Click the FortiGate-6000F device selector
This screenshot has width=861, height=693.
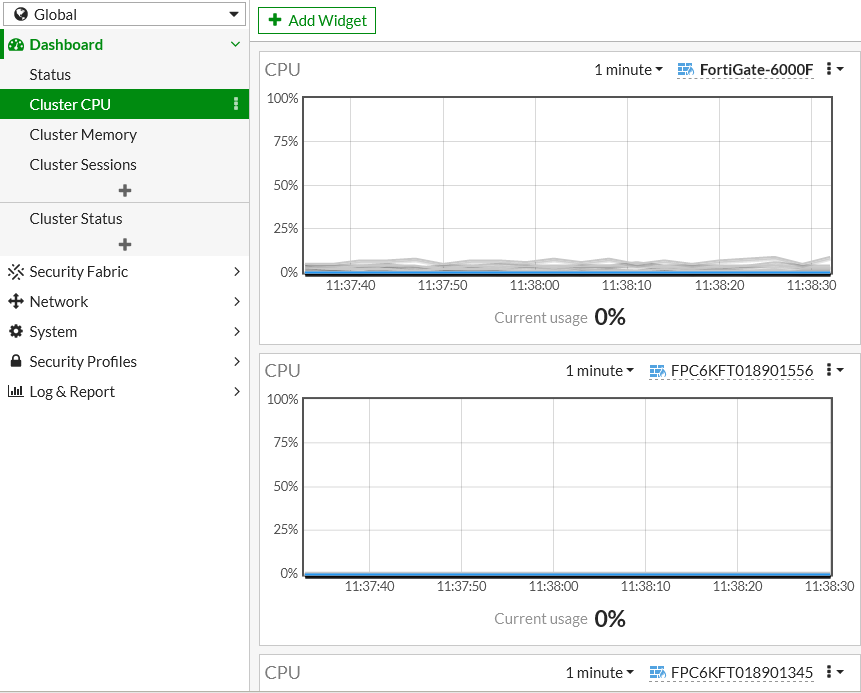click(745, 70)
